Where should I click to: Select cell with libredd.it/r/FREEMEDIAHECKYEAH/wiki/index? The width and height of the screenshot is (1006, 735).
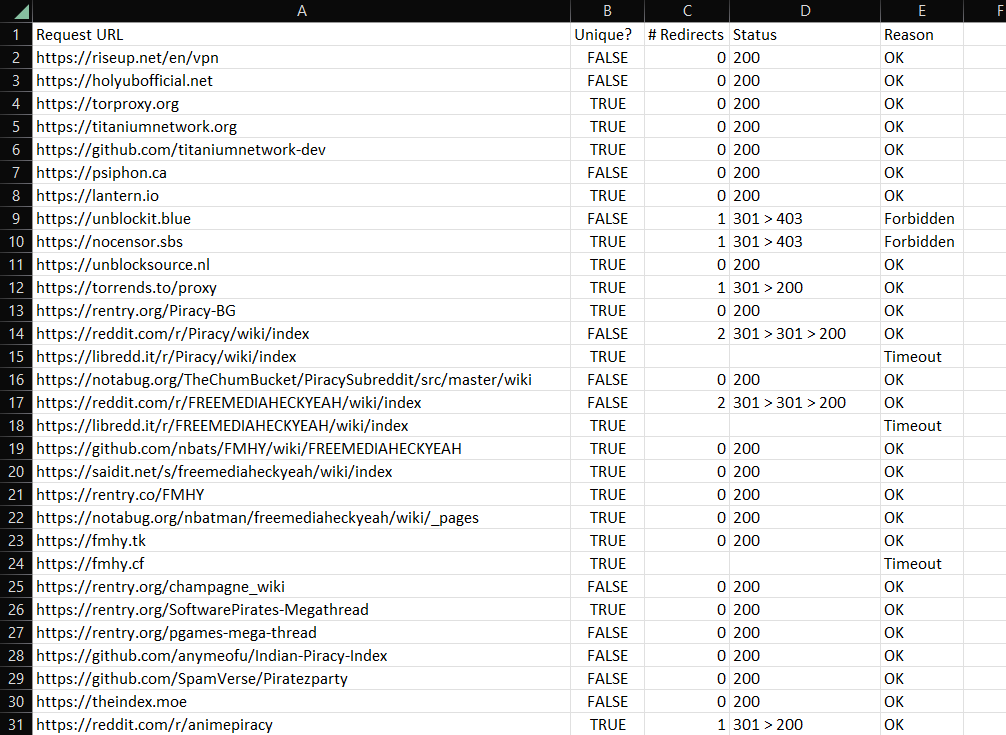[x=302, y=426]
